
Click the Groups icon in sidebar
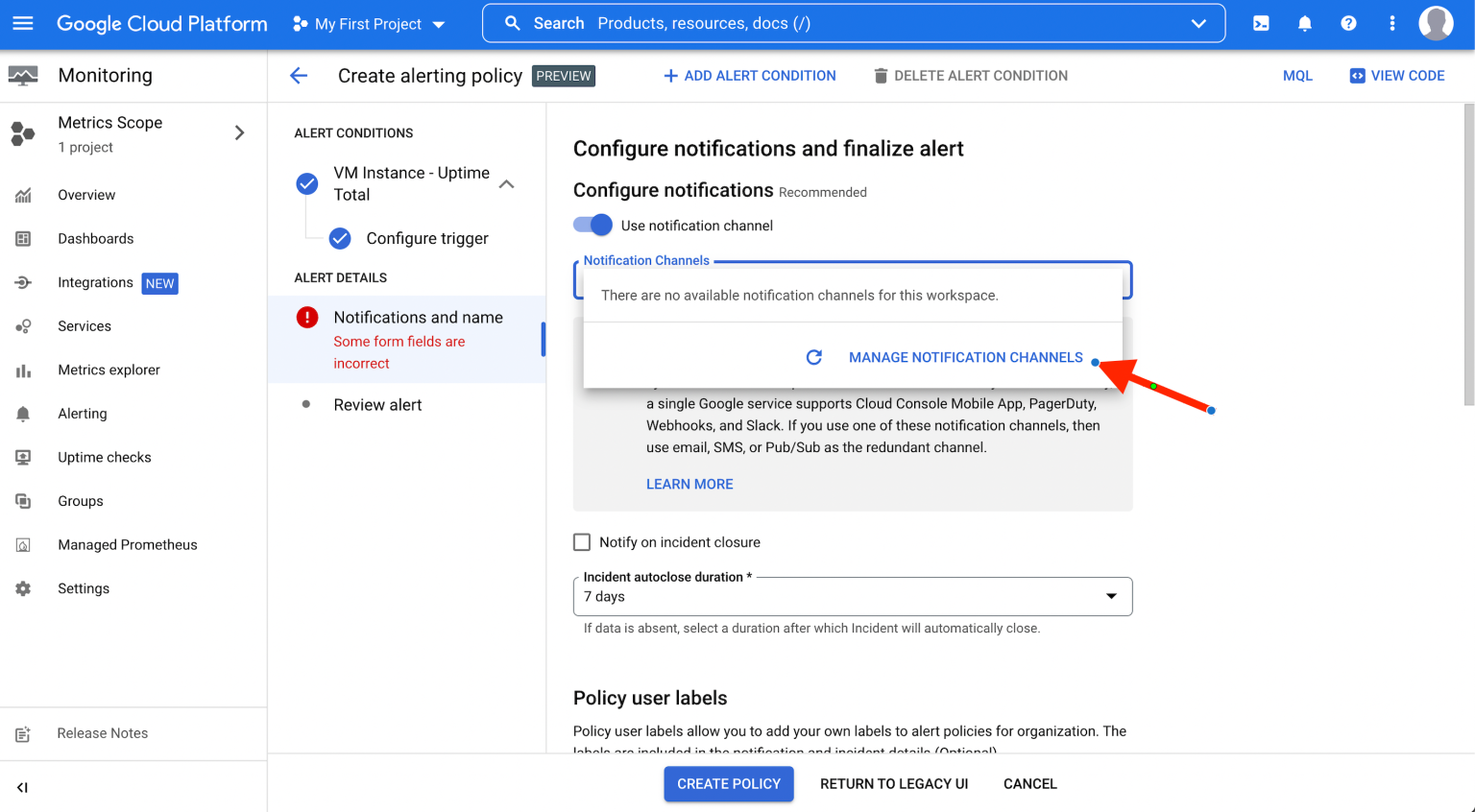[x=23, y=501]
